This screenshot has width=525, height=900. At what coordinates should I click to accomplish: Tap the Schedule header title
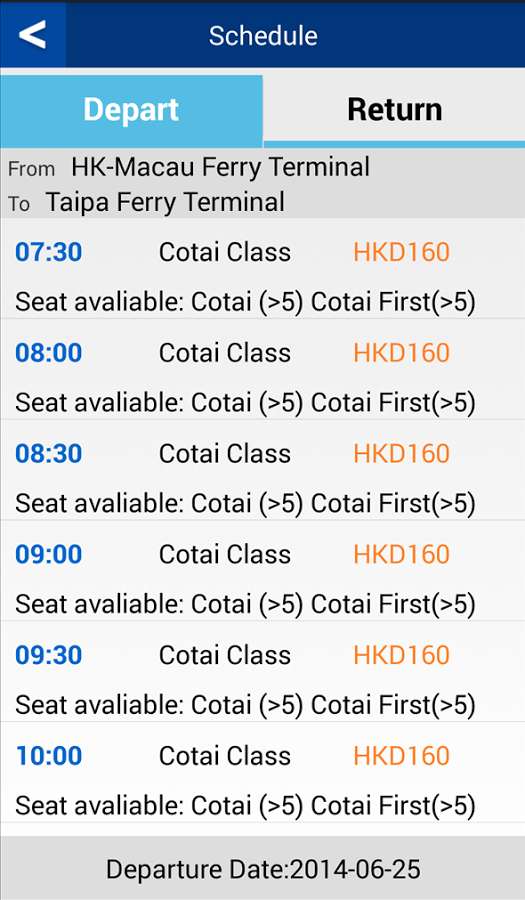[263, 36]
